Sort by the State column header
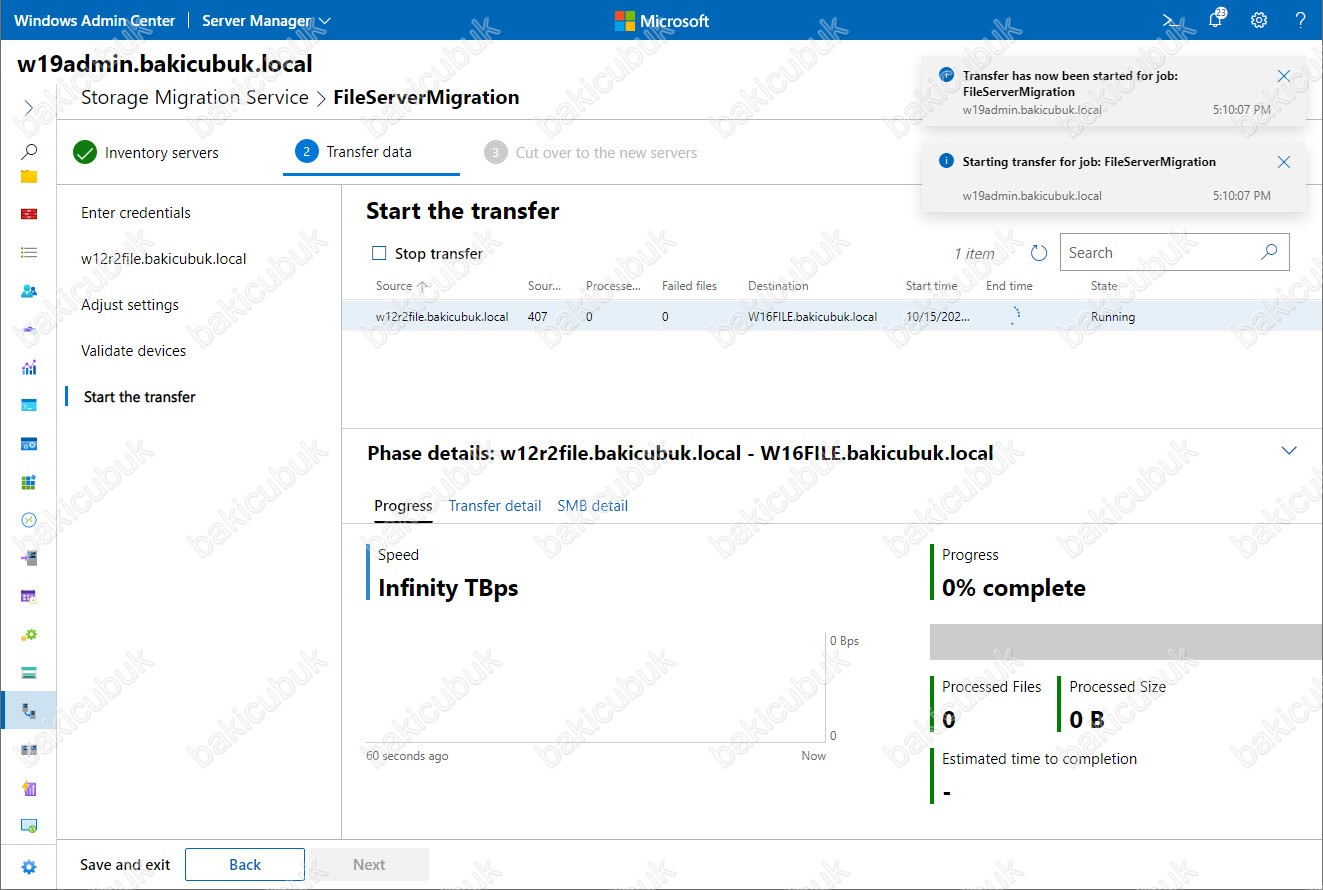 (1104, 286)
